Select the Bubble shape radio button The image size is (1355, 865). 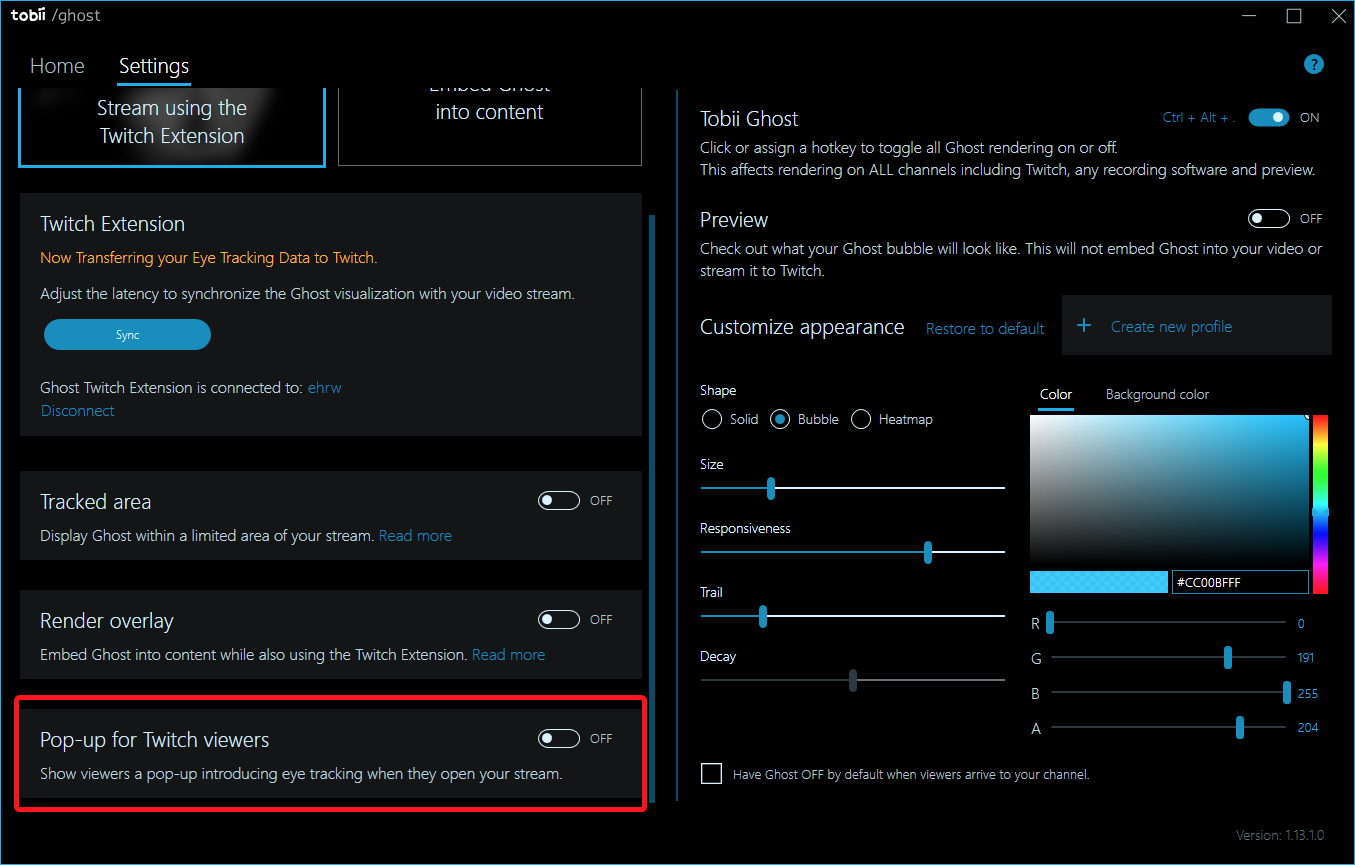click(x=780, y=419)
